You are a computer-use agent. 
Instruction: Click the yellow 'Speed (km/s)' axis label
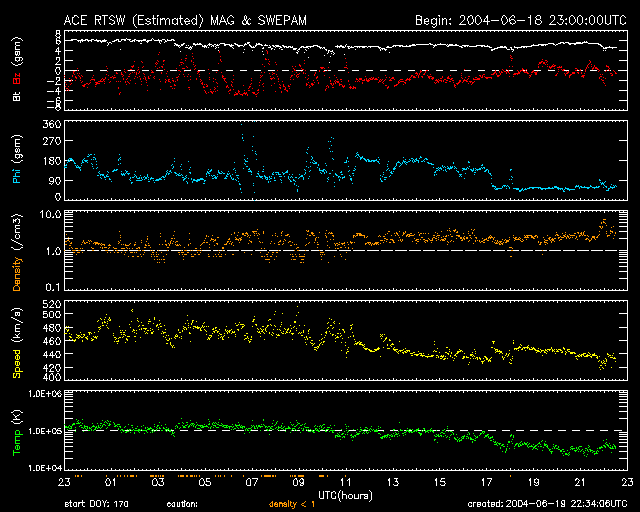pyautogui.click(x=17, y=343)
